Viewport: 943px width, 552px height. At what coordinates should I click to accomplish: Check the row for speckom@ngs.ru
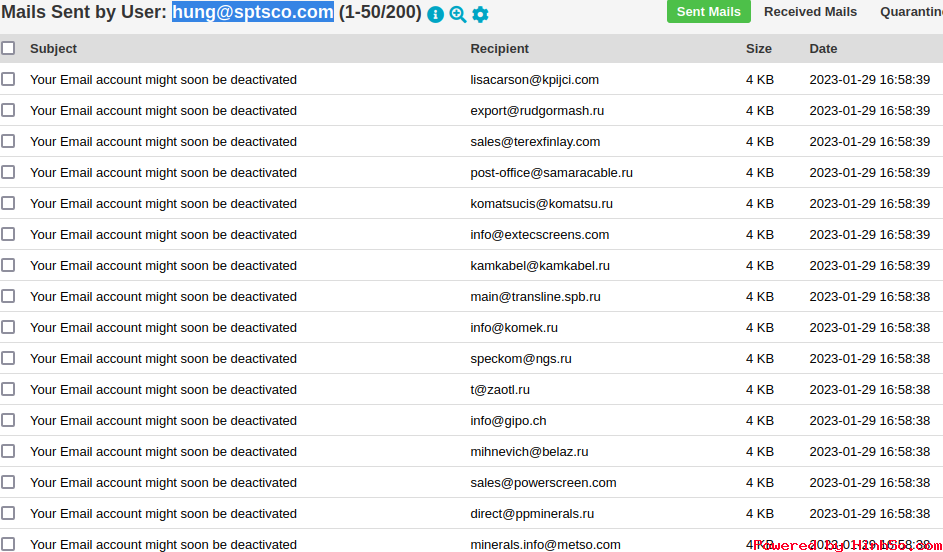pyautogui.click(x=8, y=358)
